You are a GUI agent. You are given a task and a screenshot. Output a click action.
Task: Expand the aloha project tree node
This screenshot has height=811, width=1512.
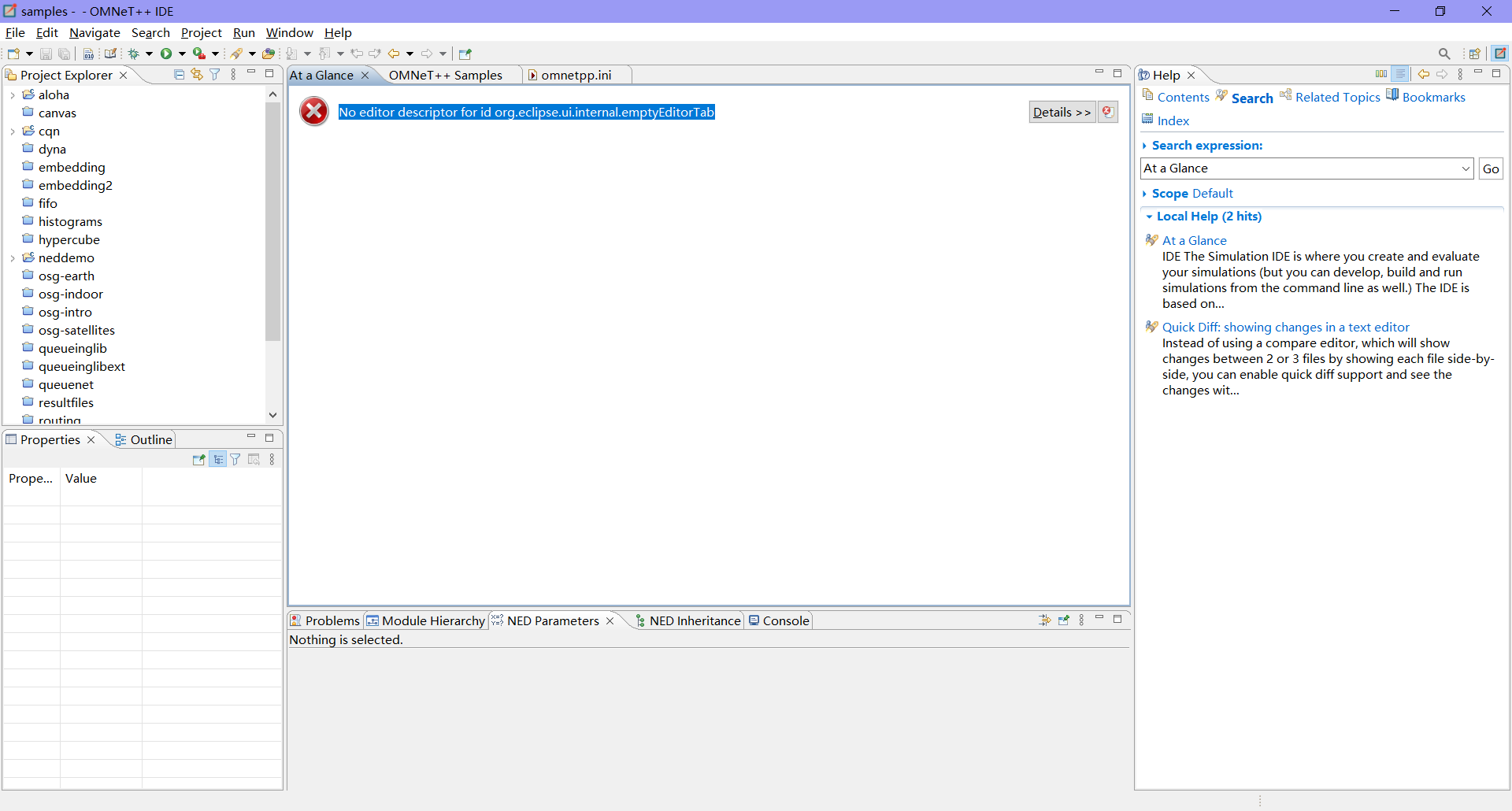13,95
